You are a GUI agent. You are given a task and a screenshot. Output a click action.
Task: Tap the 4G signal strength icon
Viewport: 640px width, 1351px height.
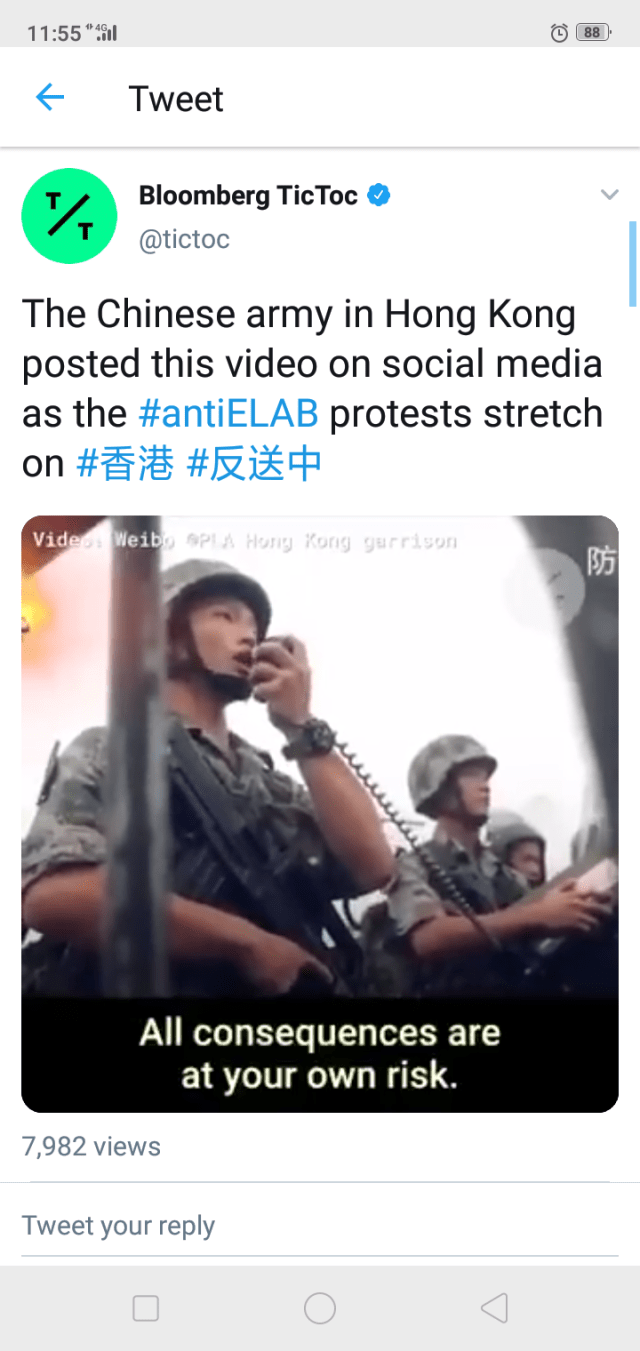coord(103,32)
